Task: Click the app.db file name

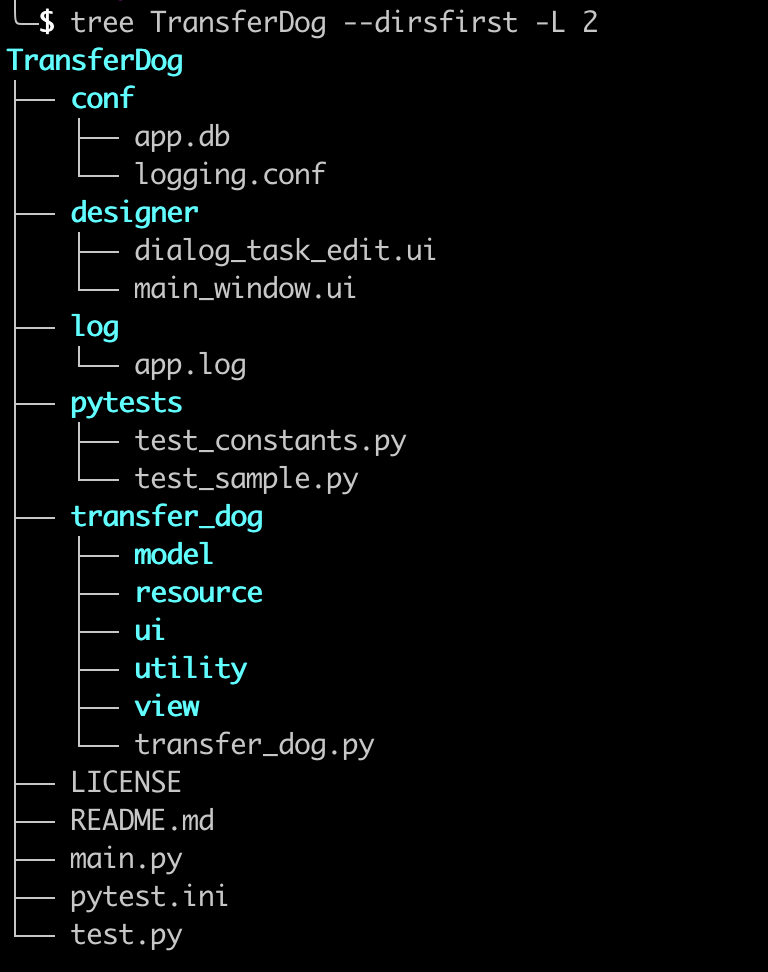Action: [x=182, y=137]
